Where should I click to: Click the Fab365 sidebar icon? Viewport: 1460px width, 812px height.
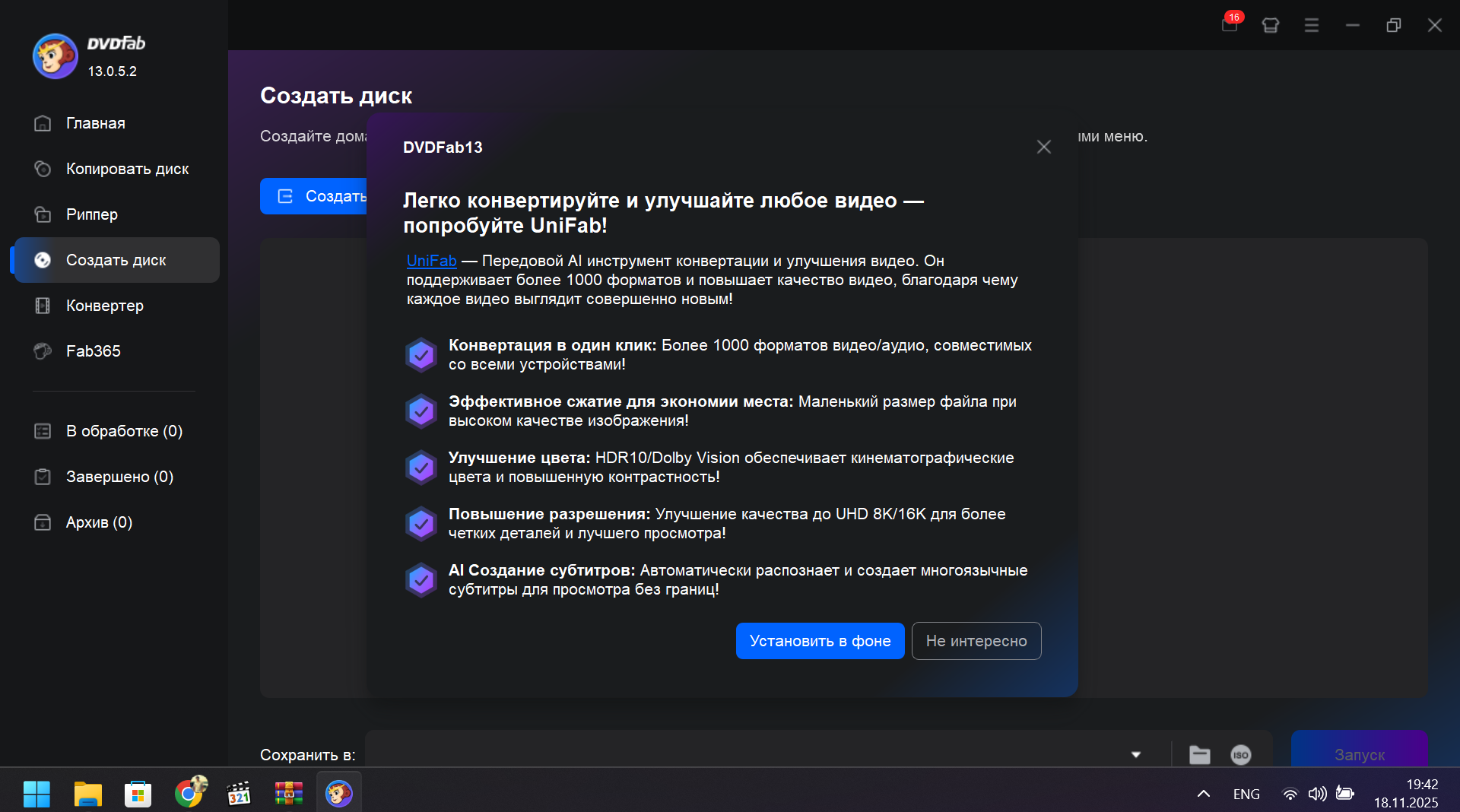43,351
